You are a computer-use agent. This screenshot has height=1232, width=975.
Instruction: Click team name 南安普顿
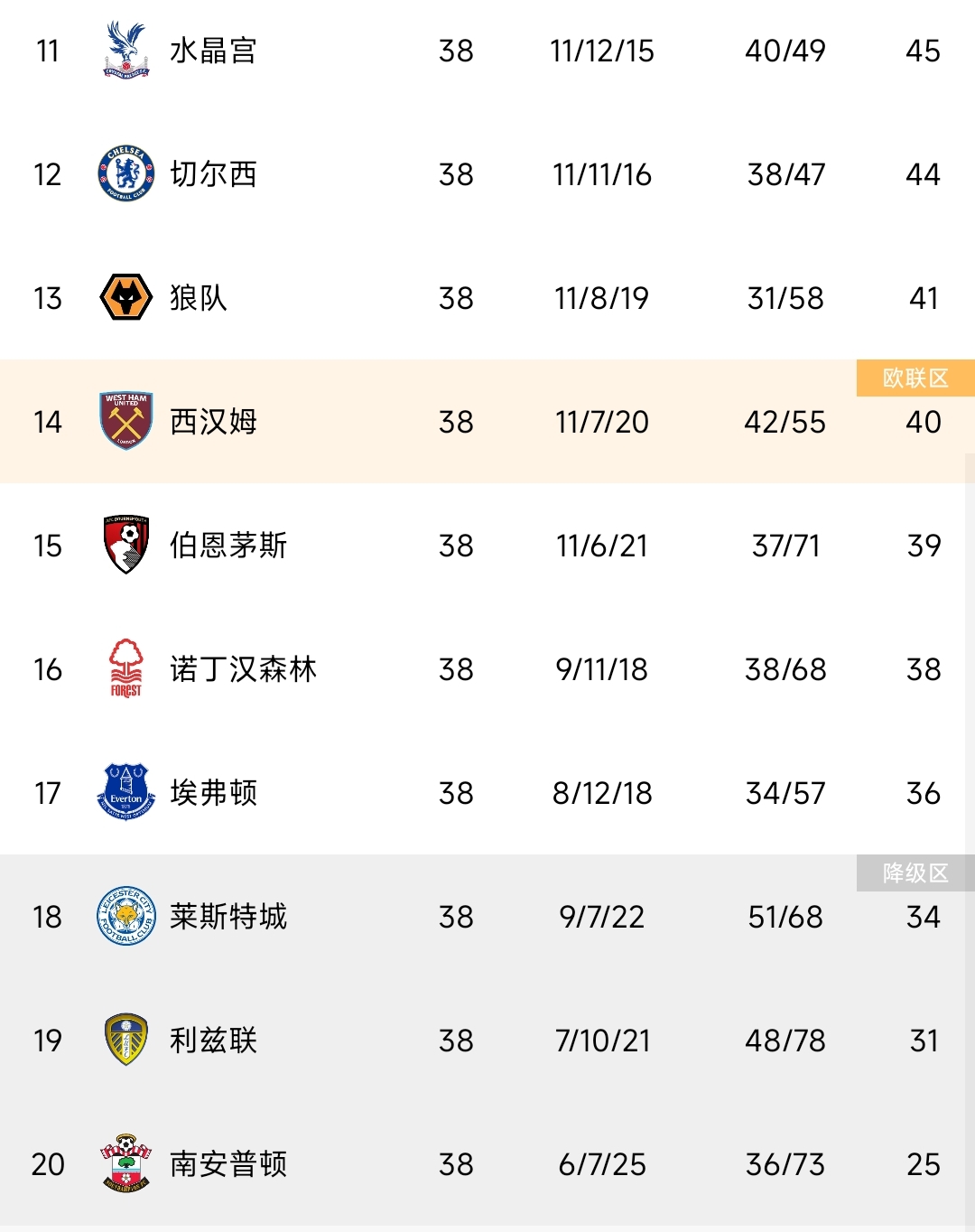click(x=228, y=1164)
